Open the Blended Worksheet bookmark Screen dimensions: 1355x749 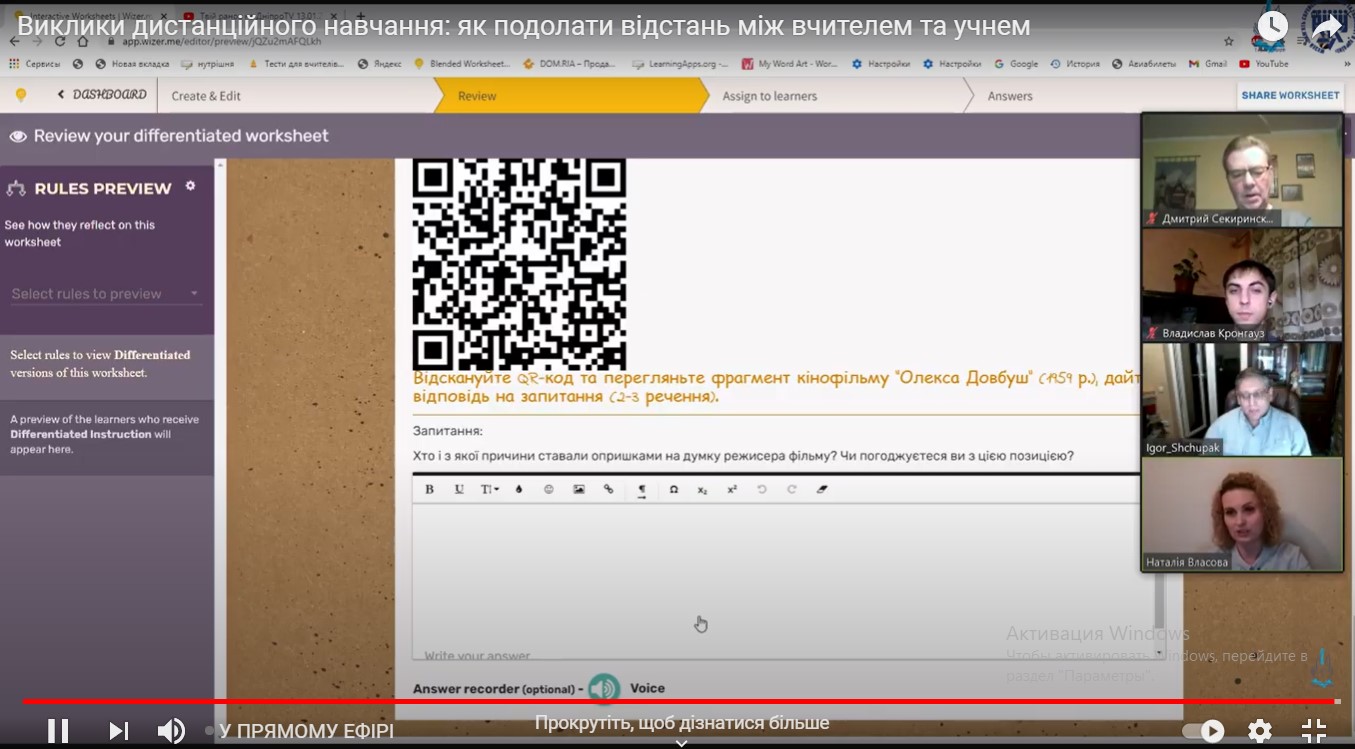(462, 64)
